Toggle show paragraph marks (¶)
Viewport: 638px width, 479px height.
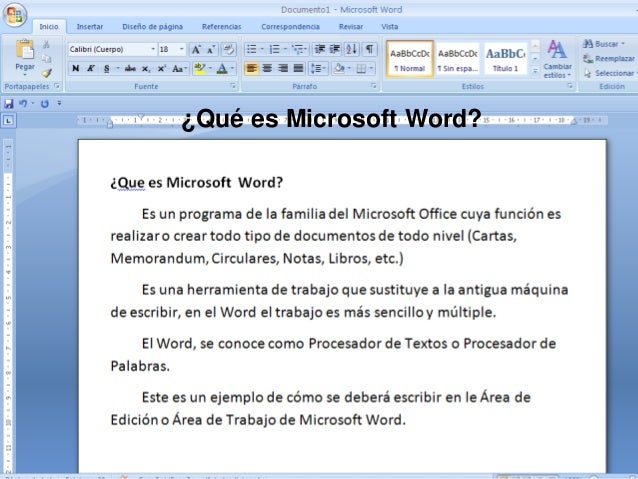pyautogui.click(x=369, y=50)
